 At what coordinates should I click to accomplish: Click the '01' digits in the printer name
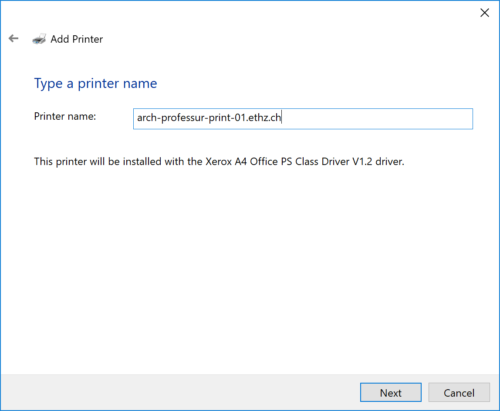240,118
